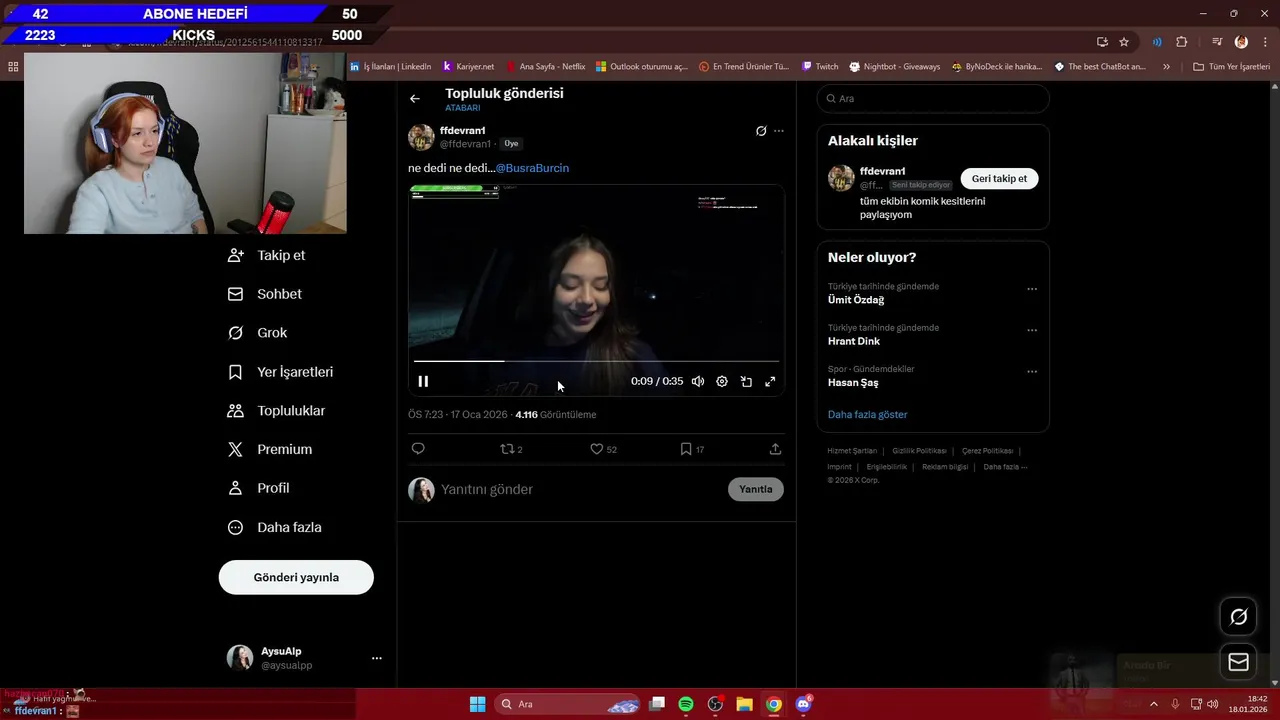Open the Nightbot - Giveaways bookmark
The image size is (1280, 720).
point(895,67)
